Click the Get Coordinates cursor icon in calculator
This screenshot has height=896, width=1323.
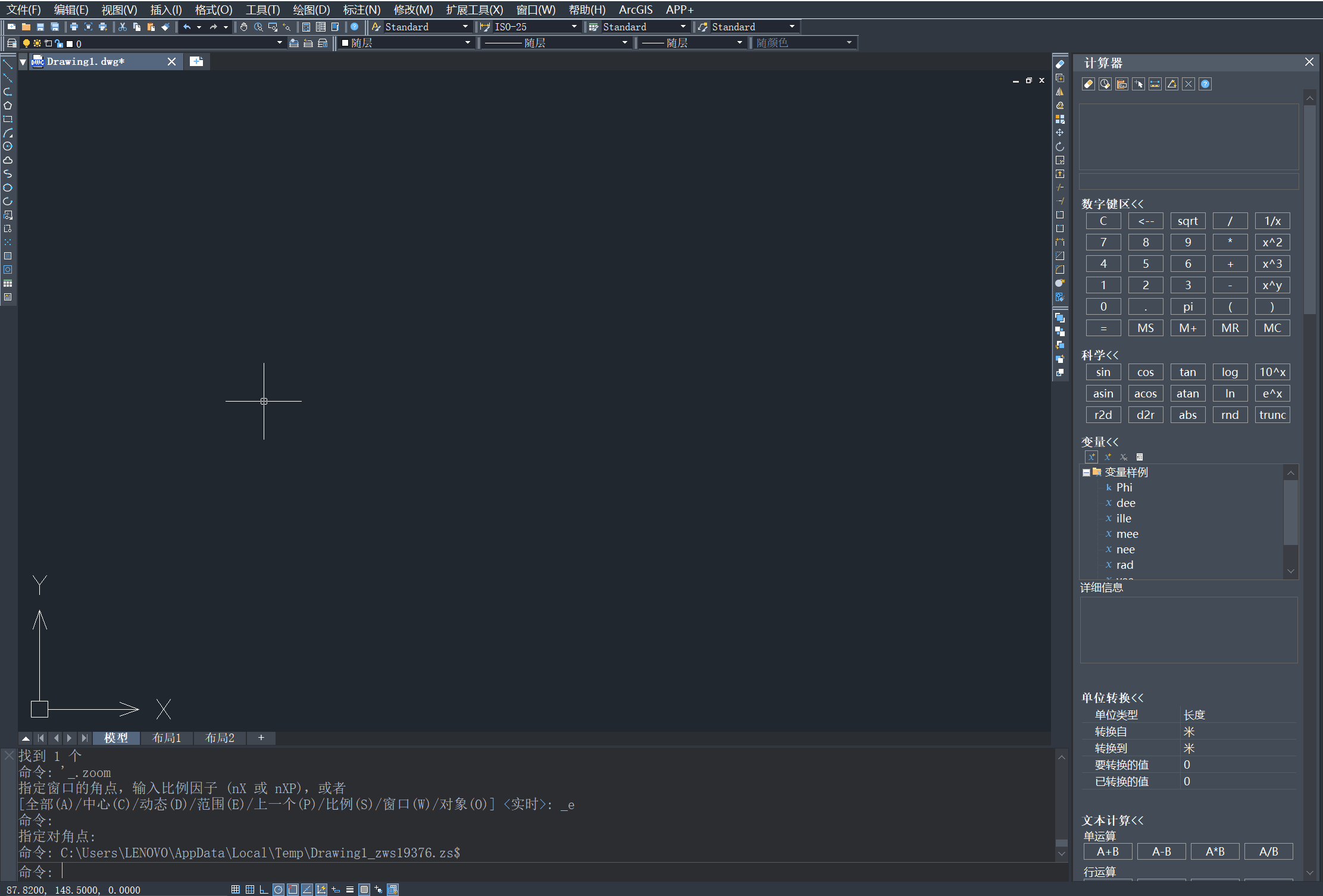tap(1139, 84)
